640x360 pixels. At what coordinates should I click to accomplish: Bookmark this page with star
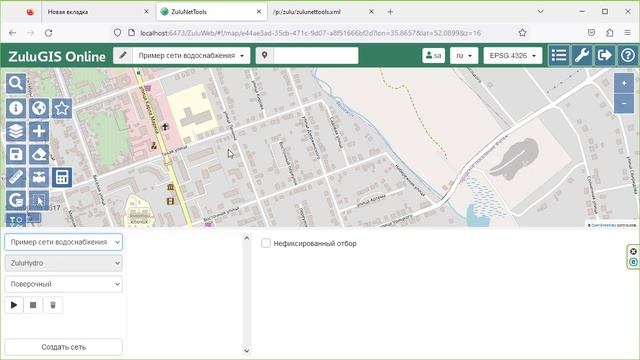coord(522,33)
